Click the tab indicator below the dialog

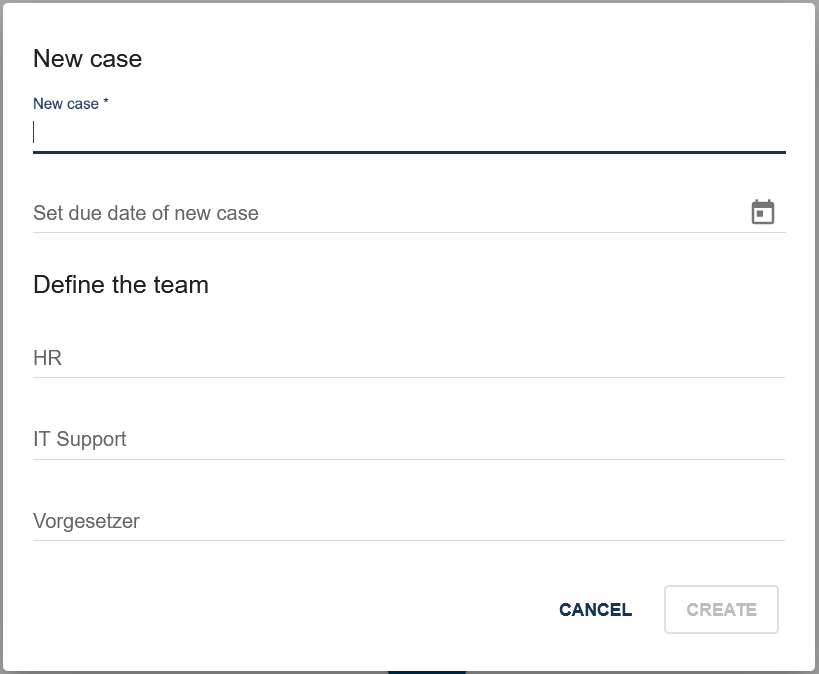(x=427, y=671)
